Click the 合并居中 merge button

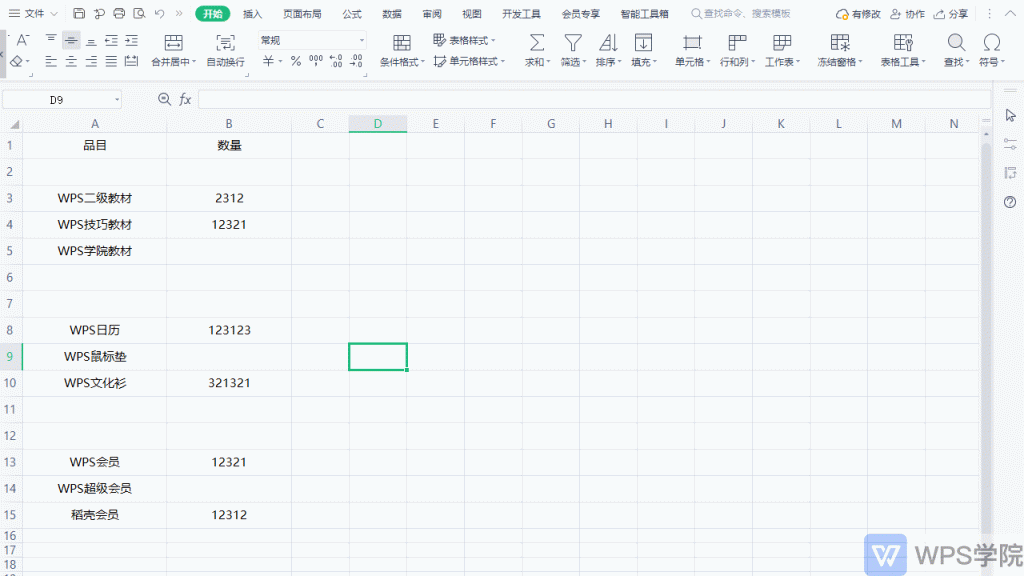click(174, 50)
